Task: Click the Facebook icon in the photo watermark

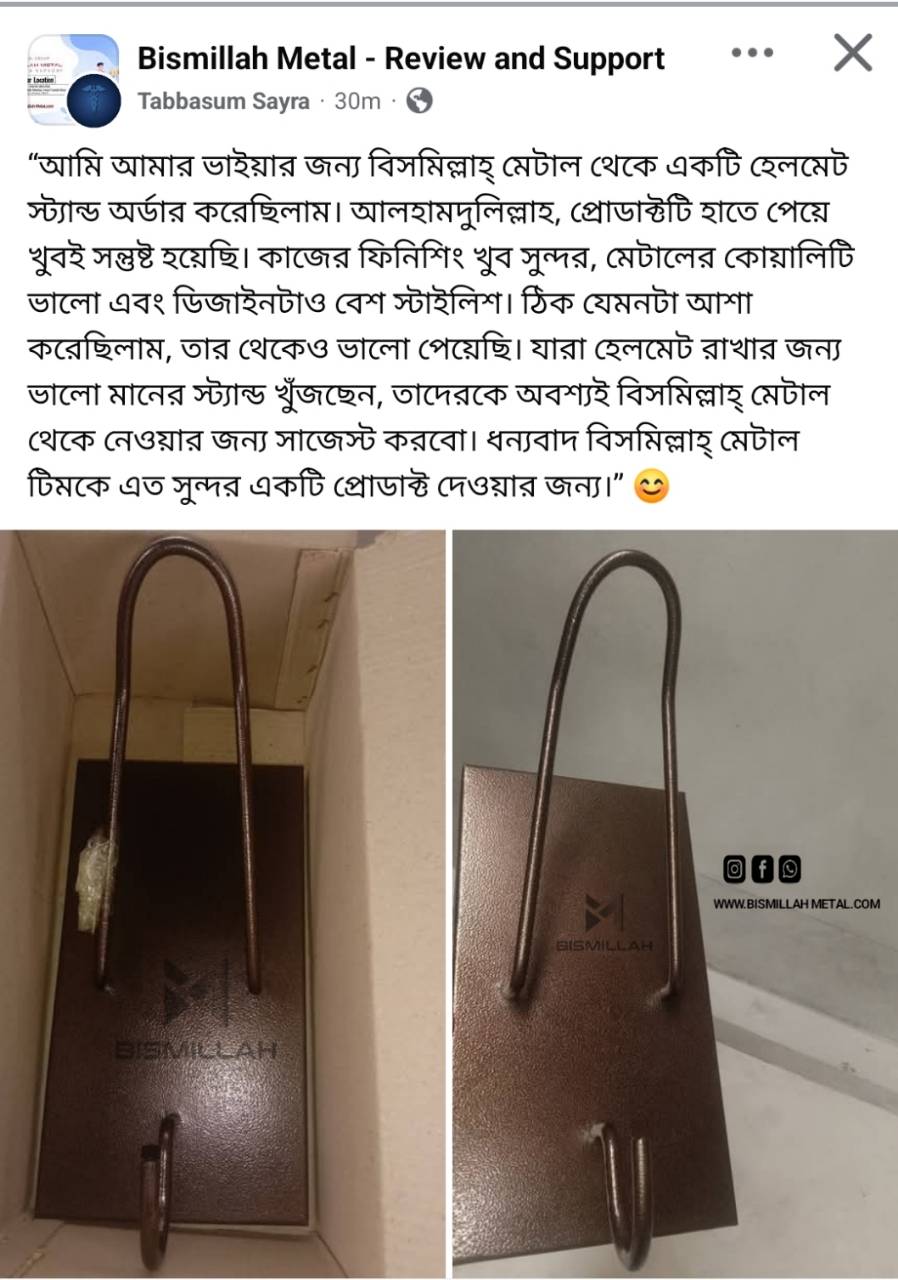Action: tap(762, 870)
